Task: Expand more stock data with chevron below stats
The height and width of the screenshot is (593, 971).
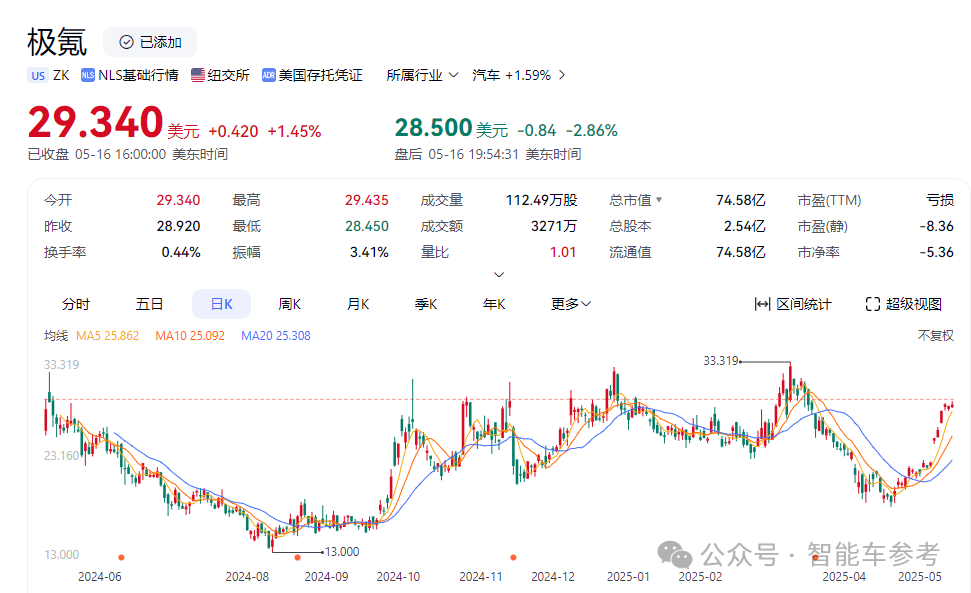Action: coord(499,275)
